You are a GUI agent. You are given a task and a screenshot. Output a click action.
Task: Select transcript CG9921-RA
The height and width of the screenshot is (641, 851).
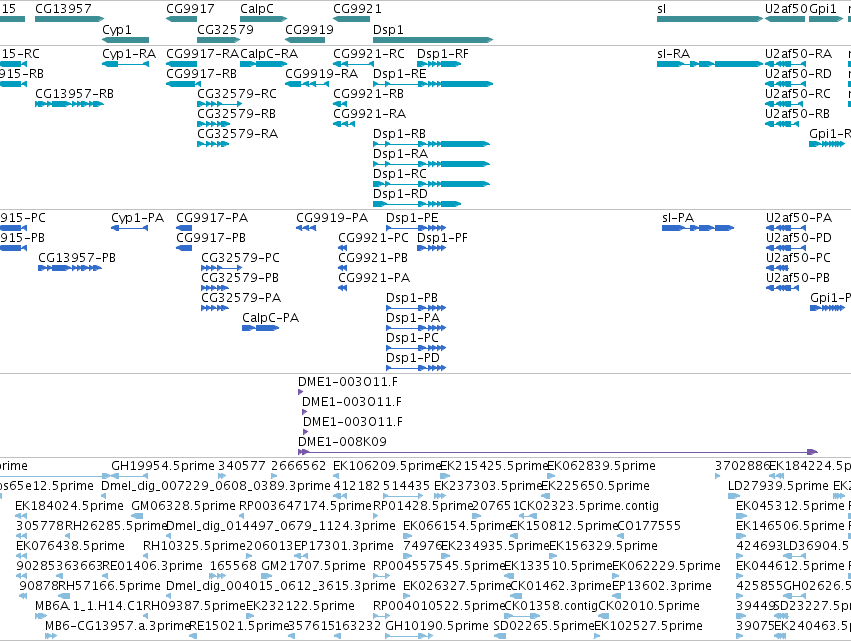point(370,114)
